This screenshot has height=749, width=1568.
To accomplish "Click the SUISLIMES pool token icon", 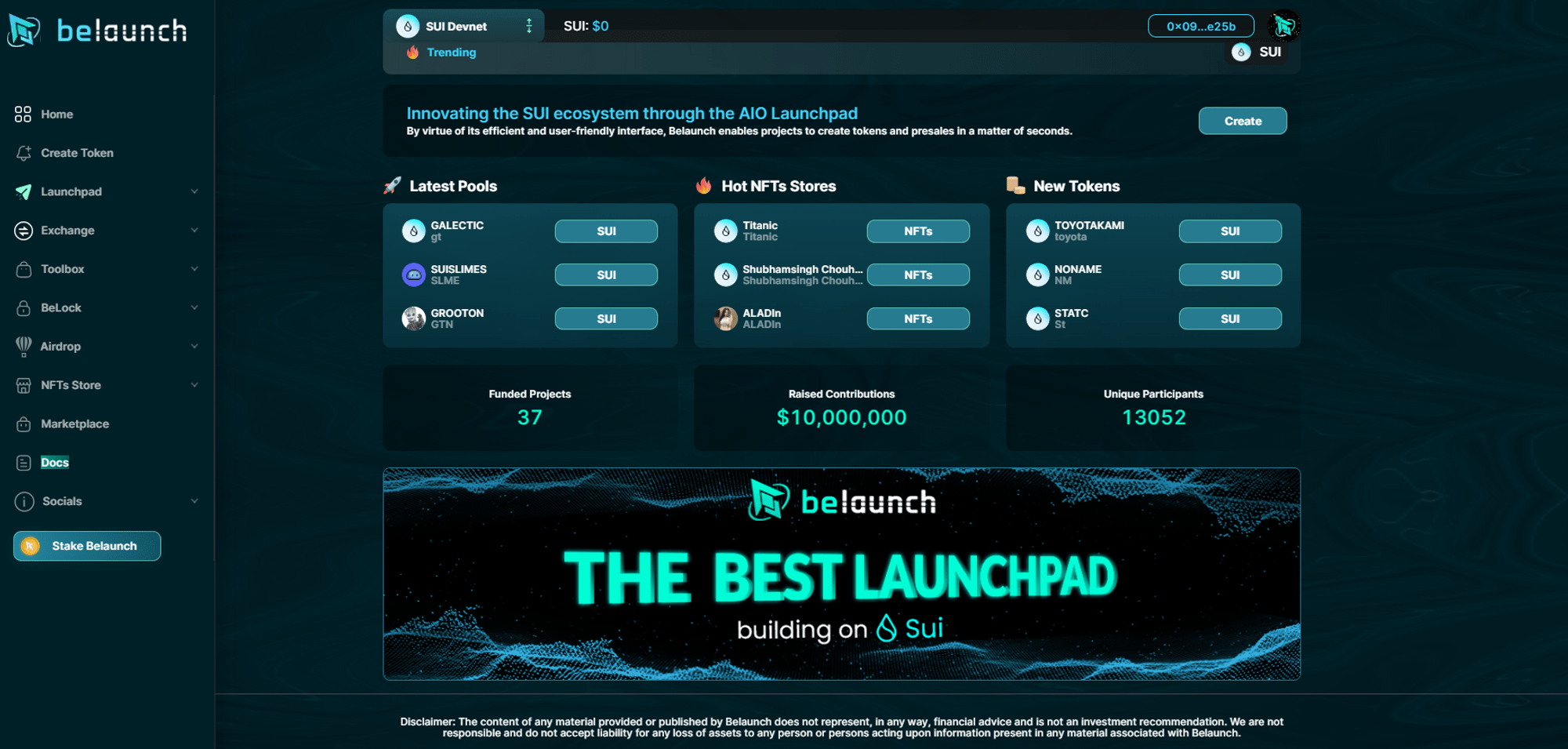I will click(x=414, y=275).
